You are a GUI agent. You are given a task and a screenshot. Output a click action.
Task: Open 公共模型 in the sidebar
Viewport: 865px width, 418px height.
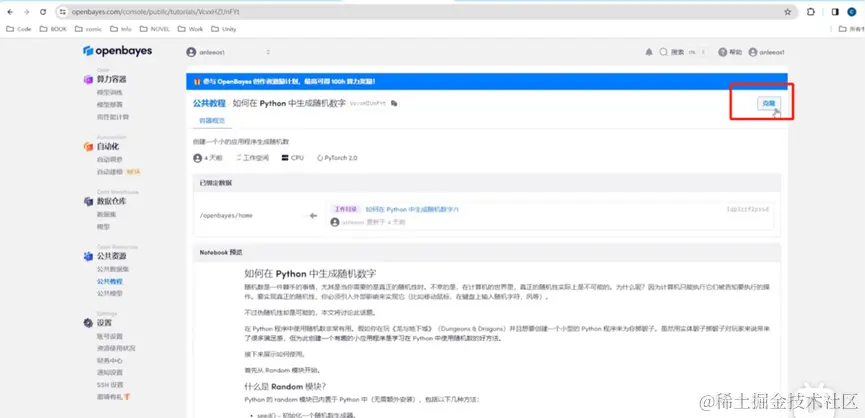pyautogui.click(x=109, y=293)
